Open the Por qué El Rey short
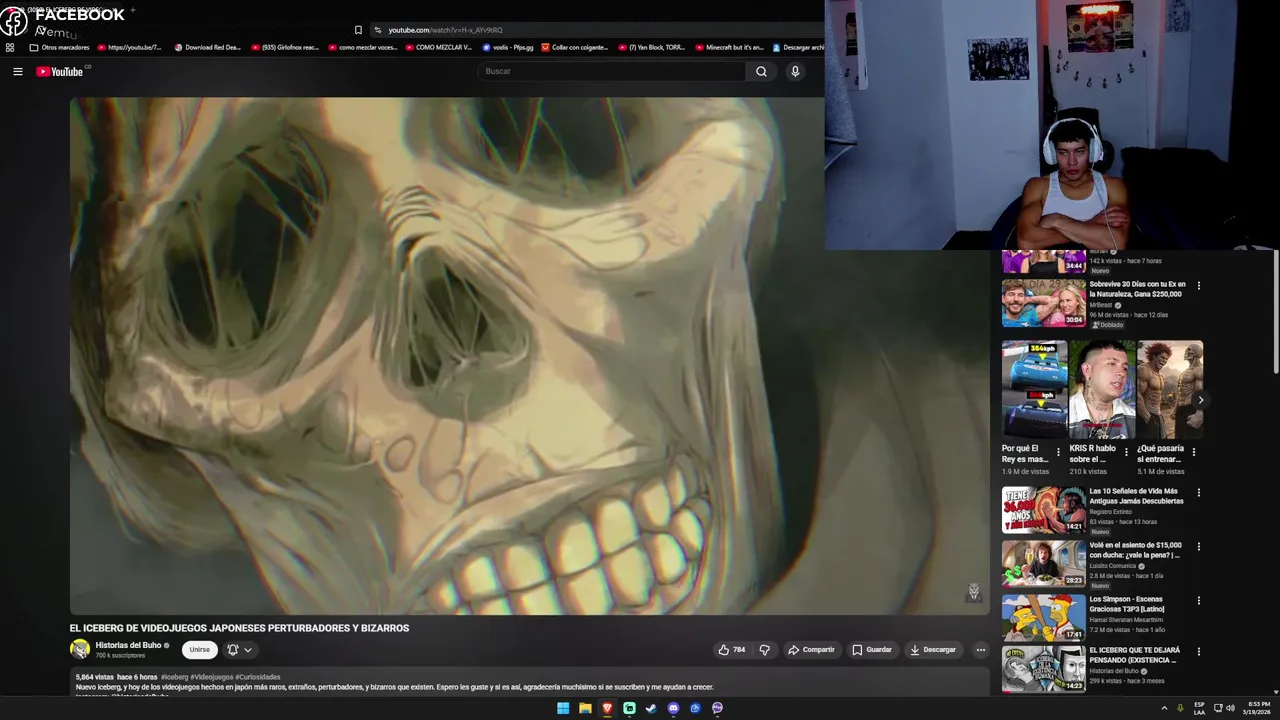The image size is (1280, 720). pos(1034,390)
